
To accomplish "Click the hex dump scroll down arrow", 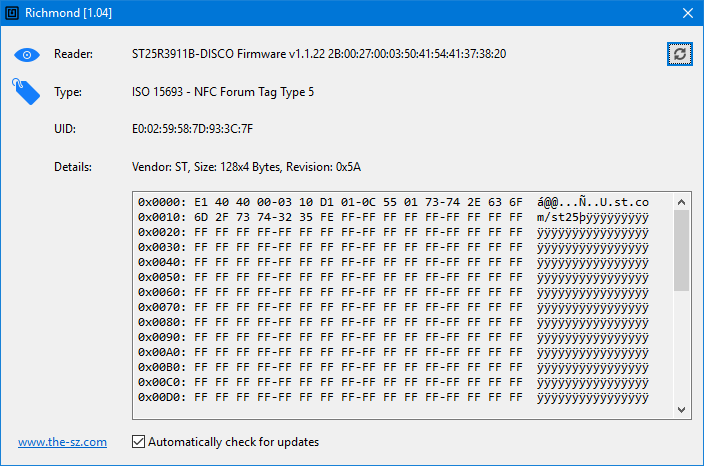I will [681, 409].
